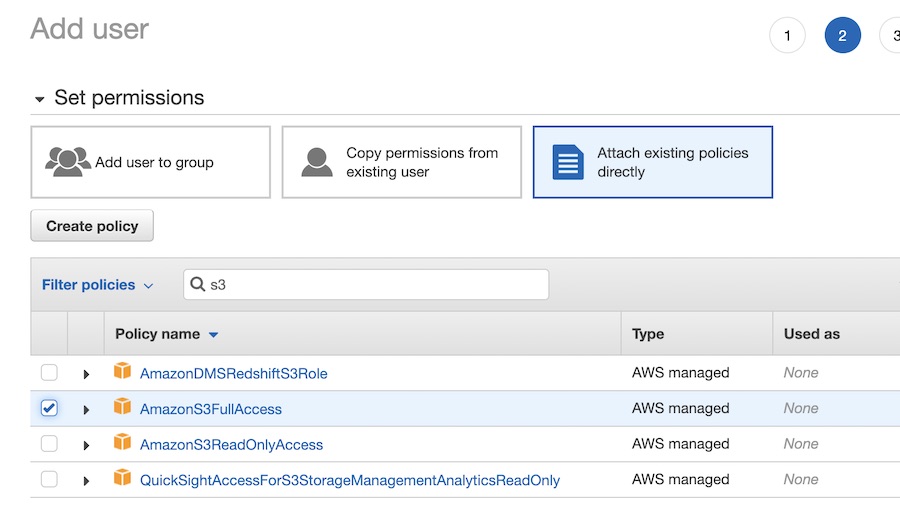Select Attach existing policies directly

tap(653, 162)
